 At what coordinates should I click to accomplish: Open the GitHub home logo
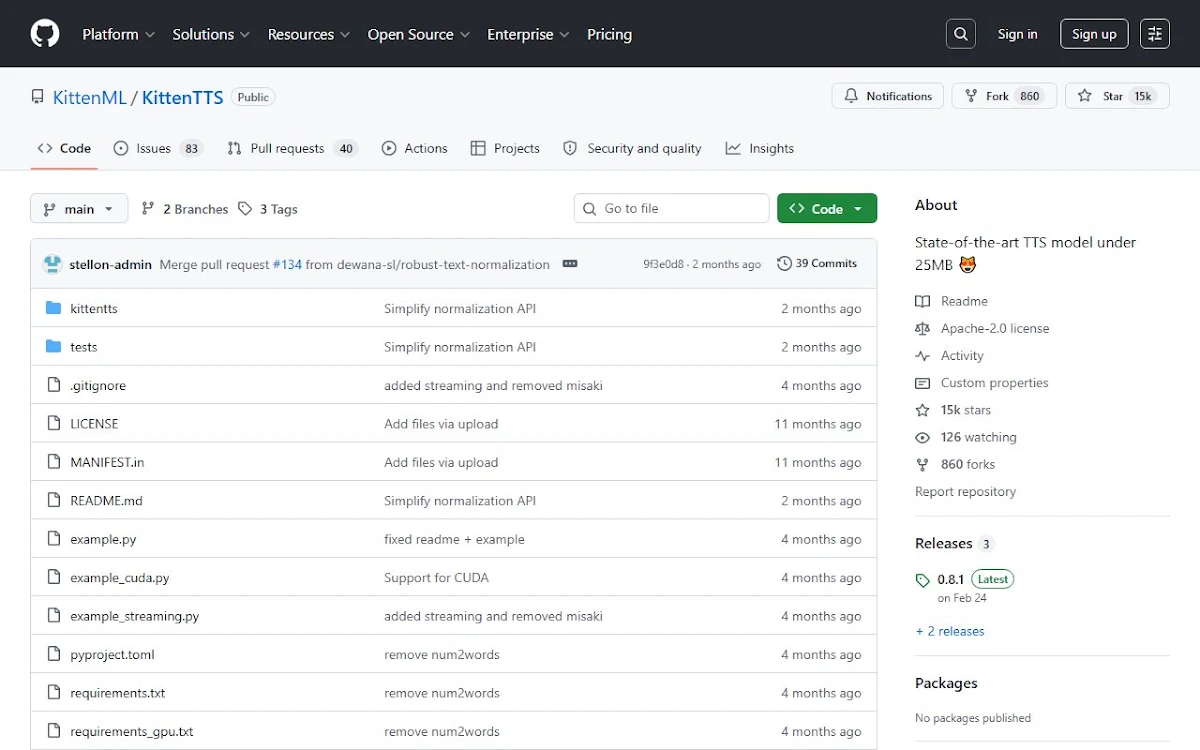pyautogui.click(x=45, y=34)
